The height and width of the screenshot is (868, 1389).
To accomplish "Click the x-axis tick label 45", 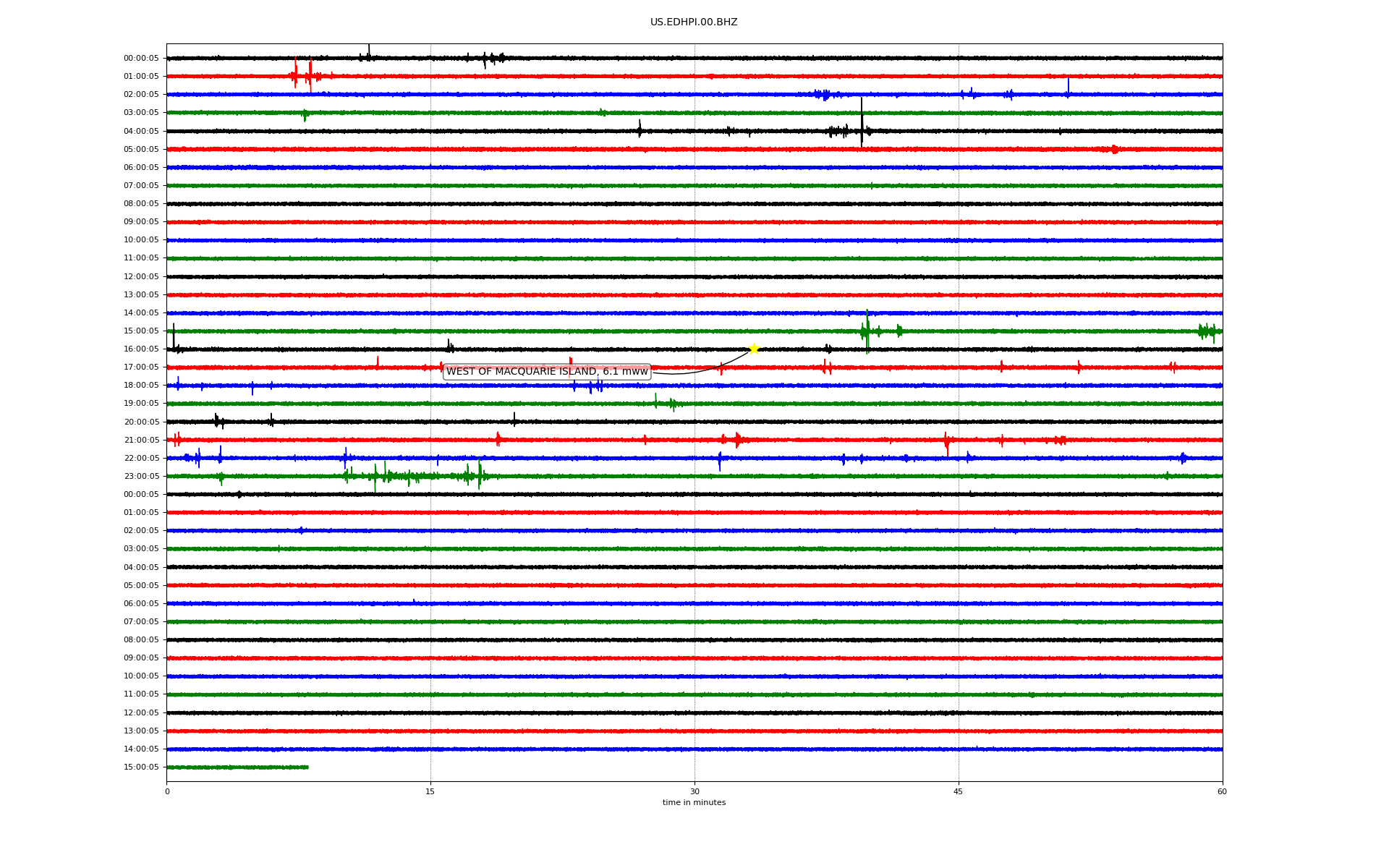I will tap(959, 791).
